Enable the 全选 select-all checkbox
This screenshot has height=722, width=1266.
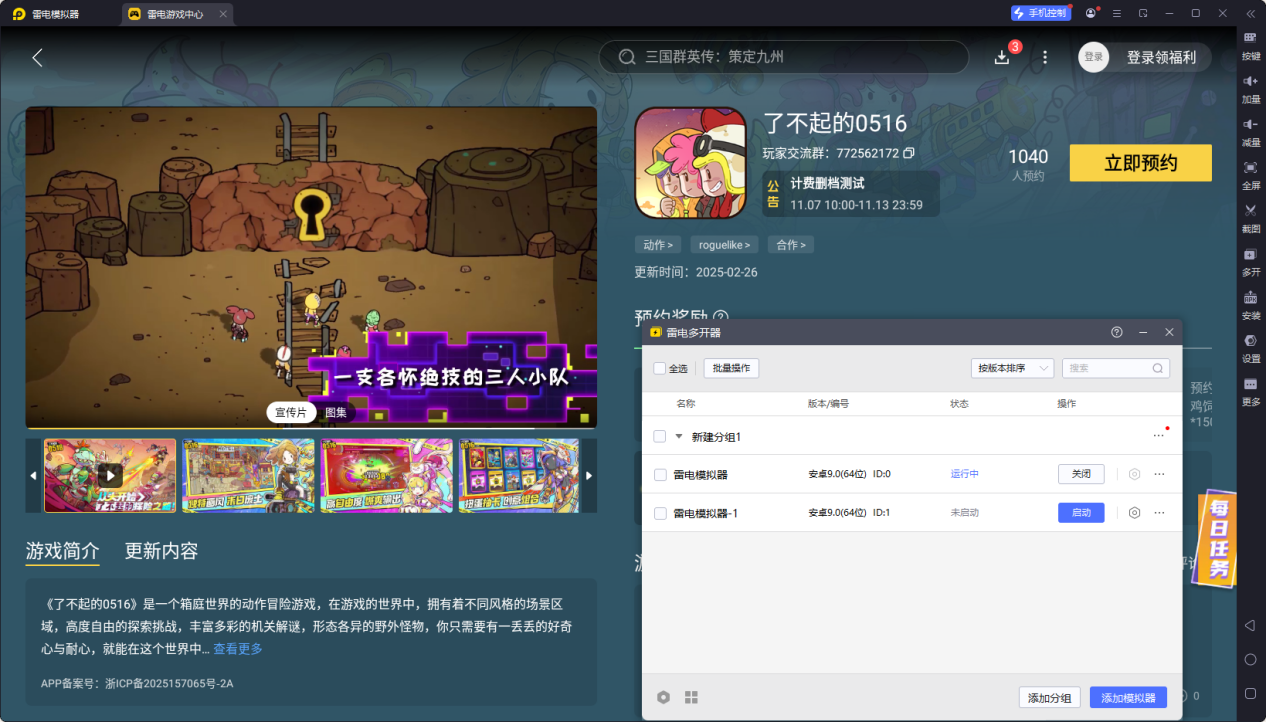[x=659, y=368]
